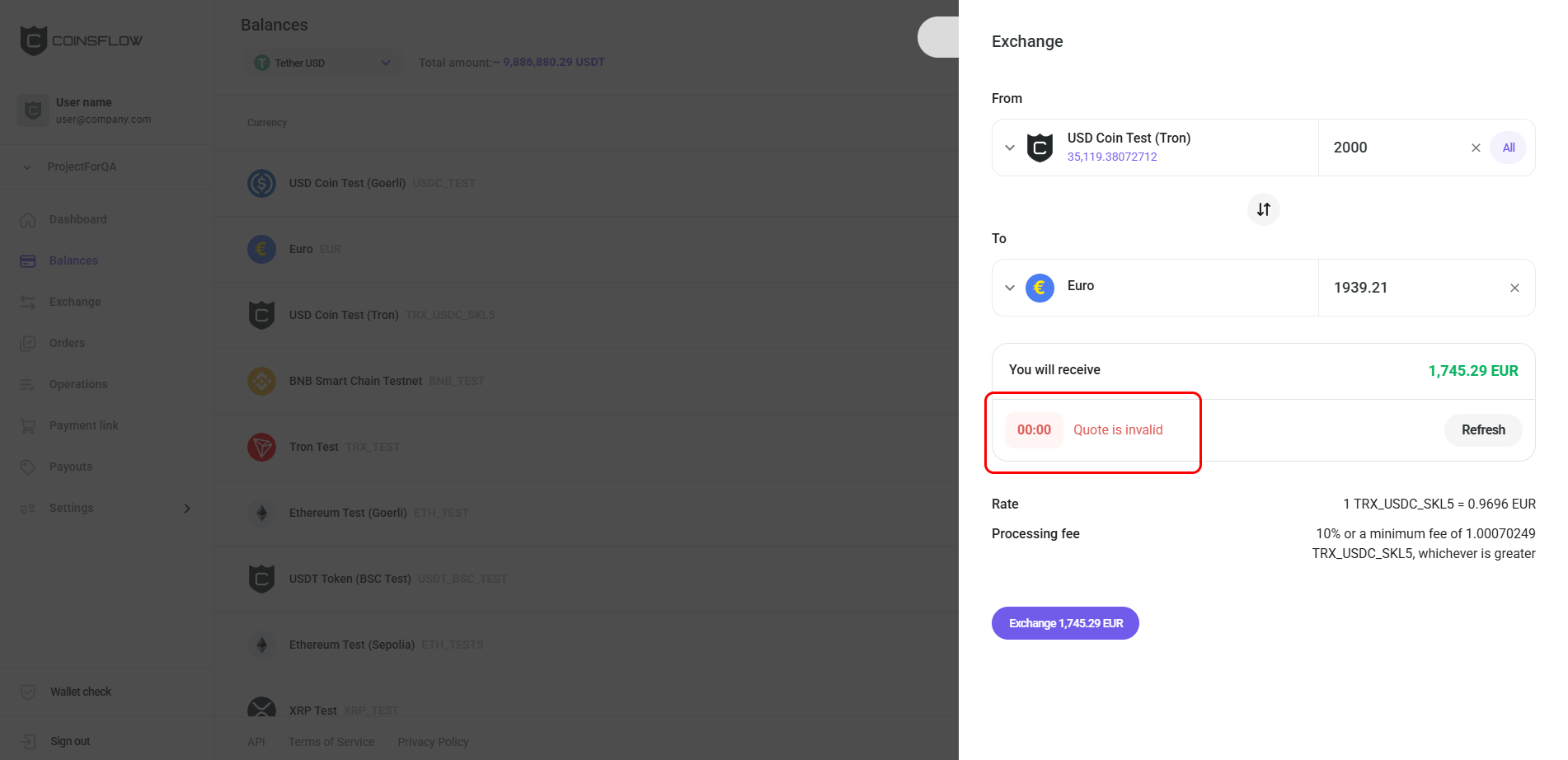
Task: Click the Wallet check shield icon
Action: point(28,692)
